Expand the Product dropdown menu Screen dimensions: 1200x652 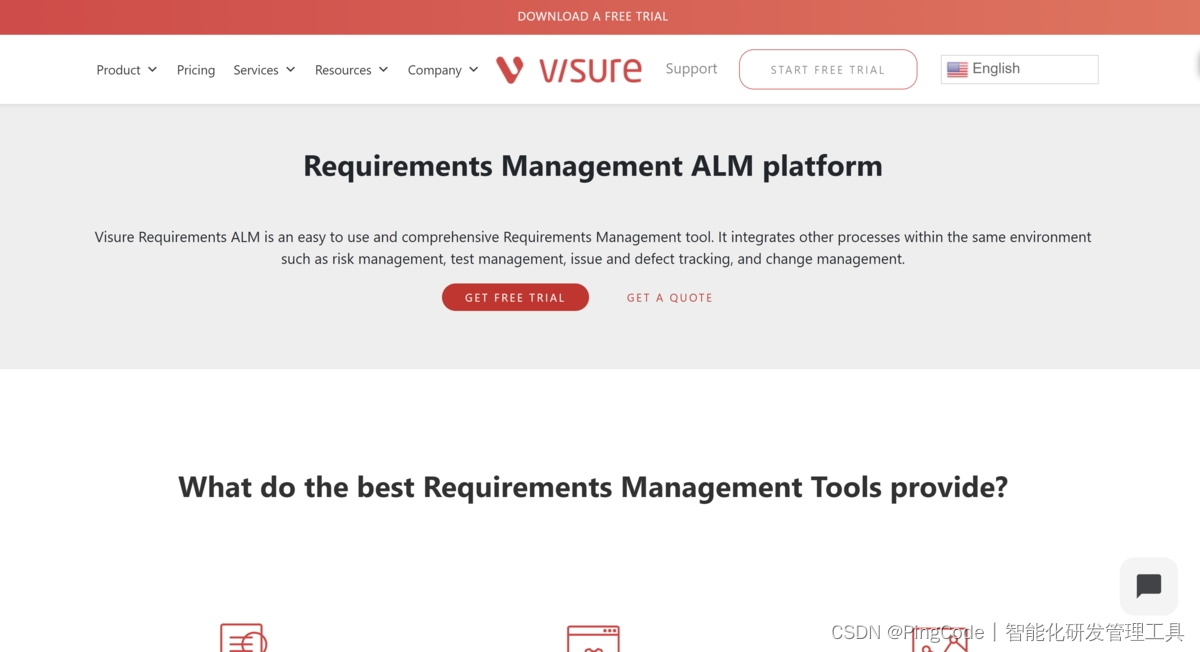127,70
